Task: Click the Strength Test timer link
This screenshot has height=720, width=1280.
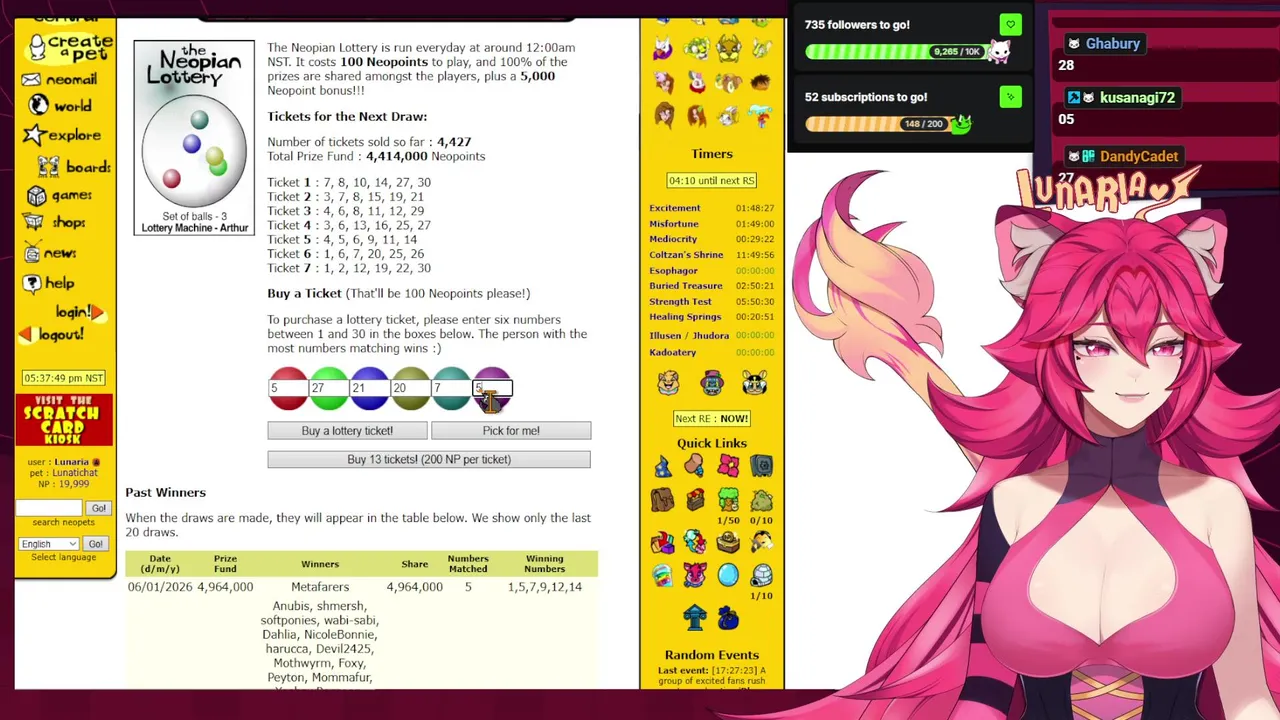Action: [681, 302]
